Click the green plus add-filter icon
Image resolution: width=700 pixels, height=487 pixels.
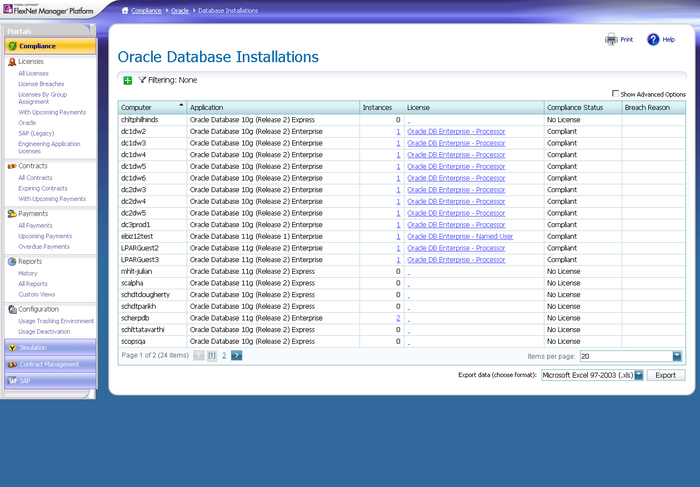coord(127,79)
